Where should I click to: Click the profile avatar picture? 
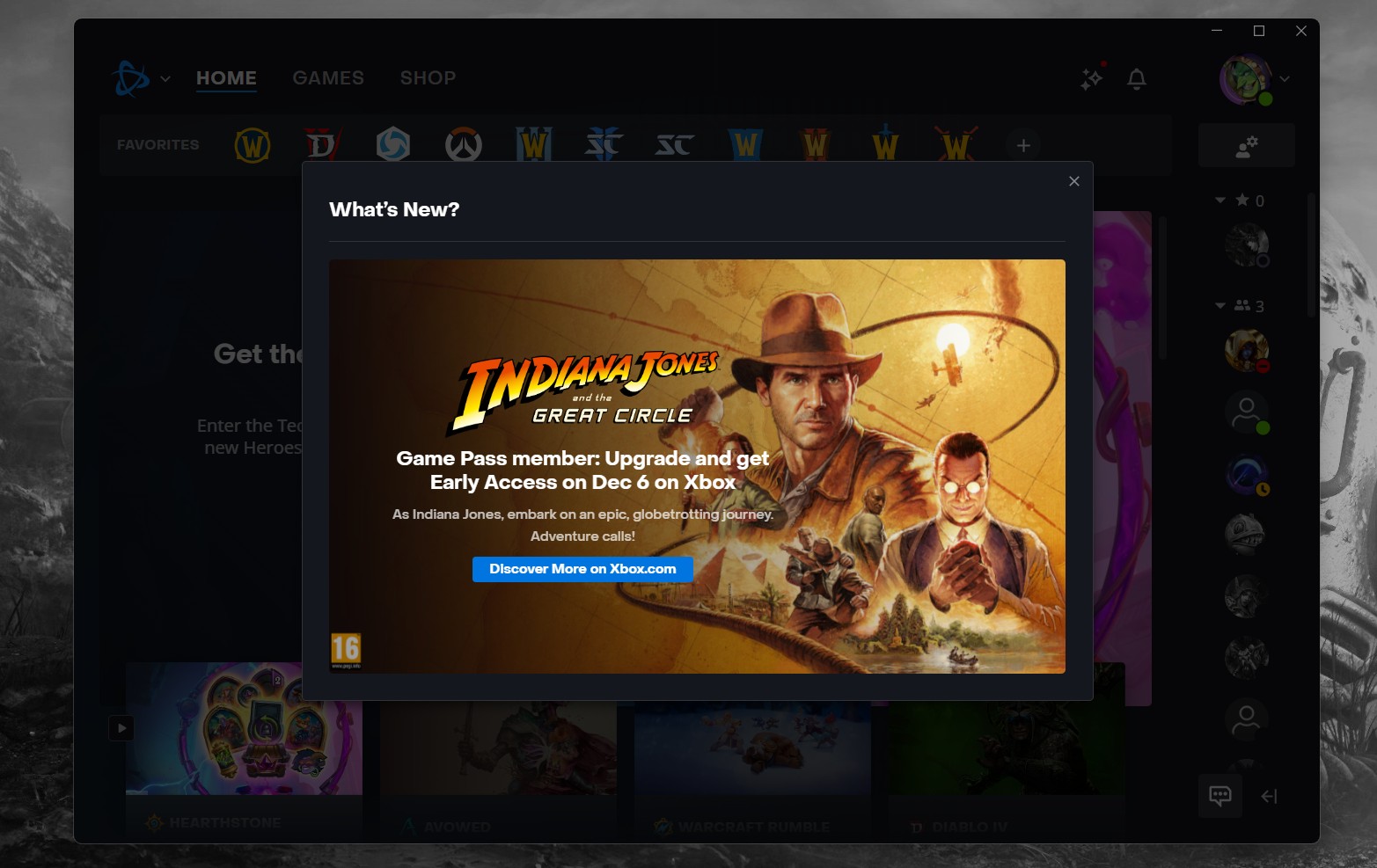1245,79
